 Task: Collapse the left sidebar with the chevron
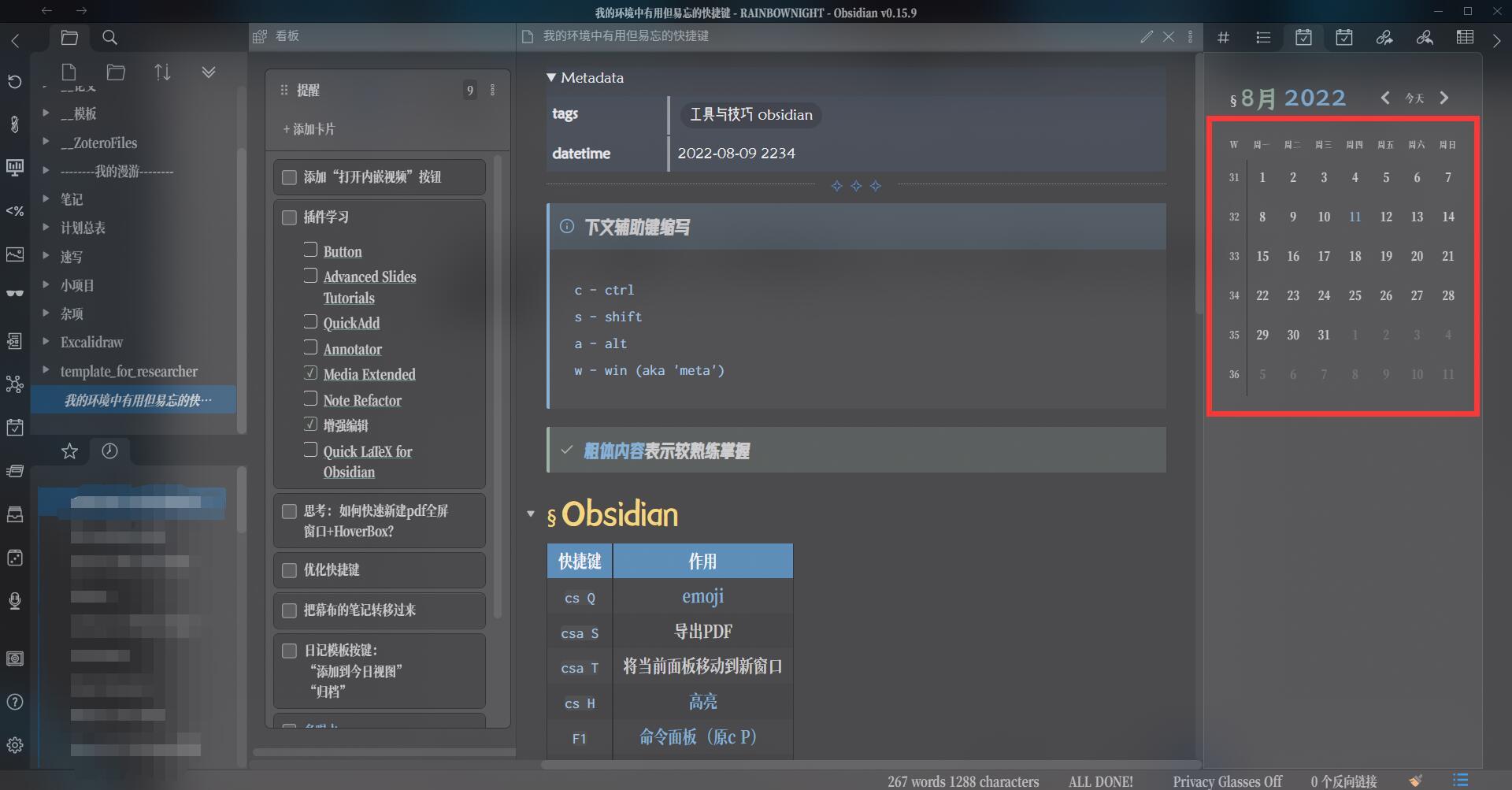point(15,39)
